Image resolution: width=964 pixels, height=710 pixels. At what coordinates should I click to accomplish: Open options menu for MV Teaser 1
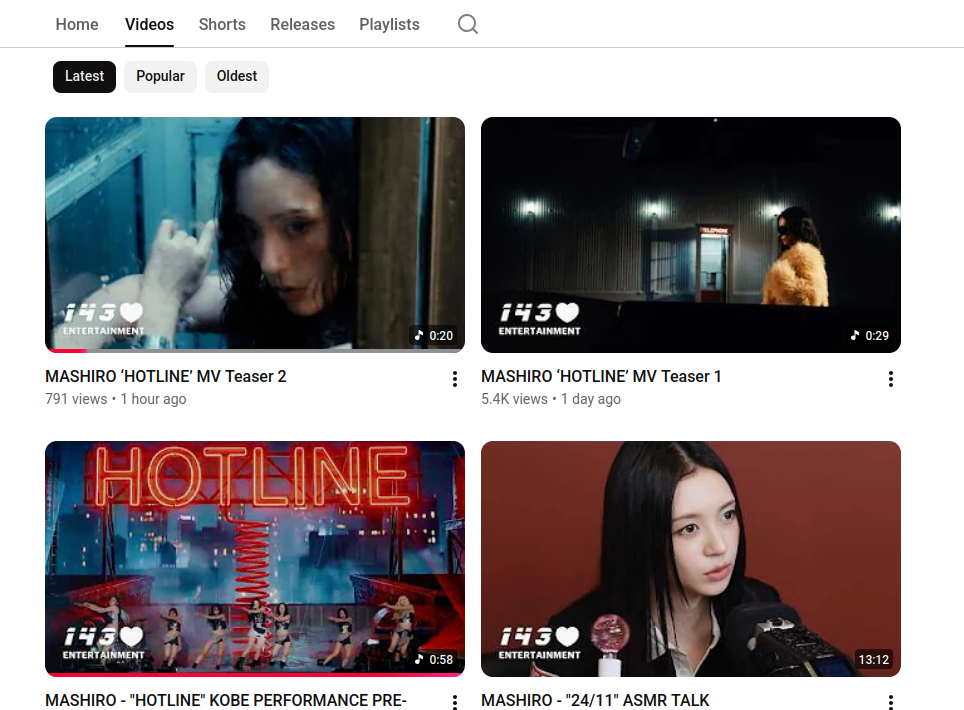[x=891, y=379]
